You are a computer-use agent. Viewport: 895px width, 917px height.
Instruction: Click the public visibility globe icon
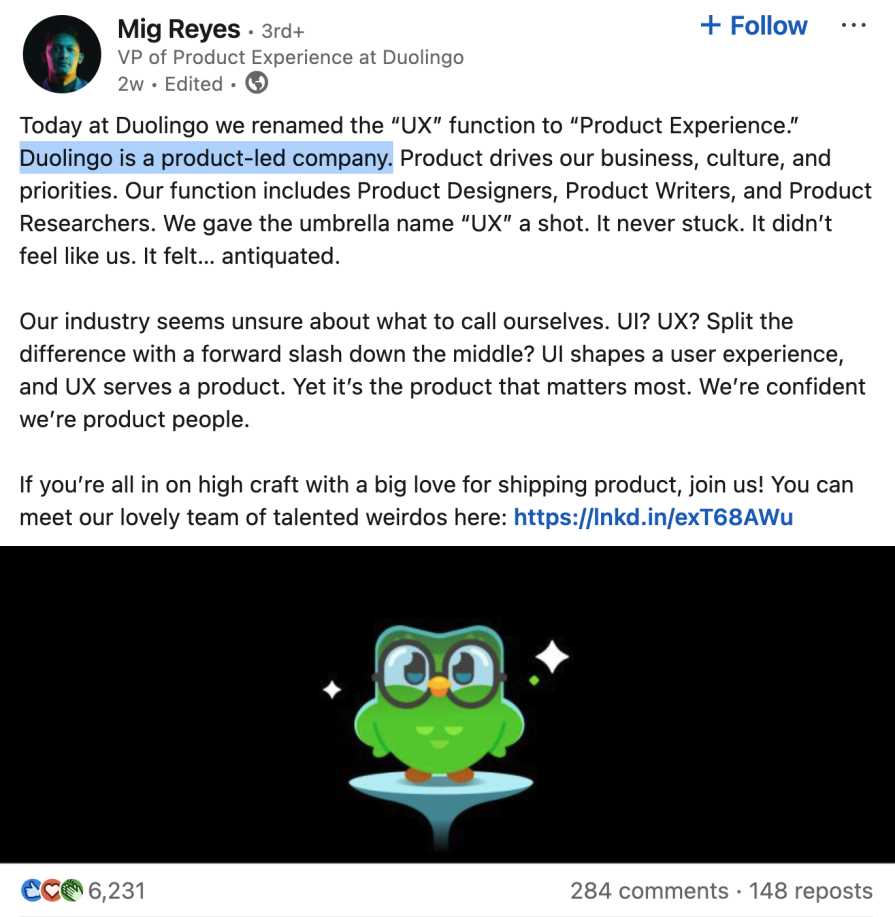(x=256, y=84)
